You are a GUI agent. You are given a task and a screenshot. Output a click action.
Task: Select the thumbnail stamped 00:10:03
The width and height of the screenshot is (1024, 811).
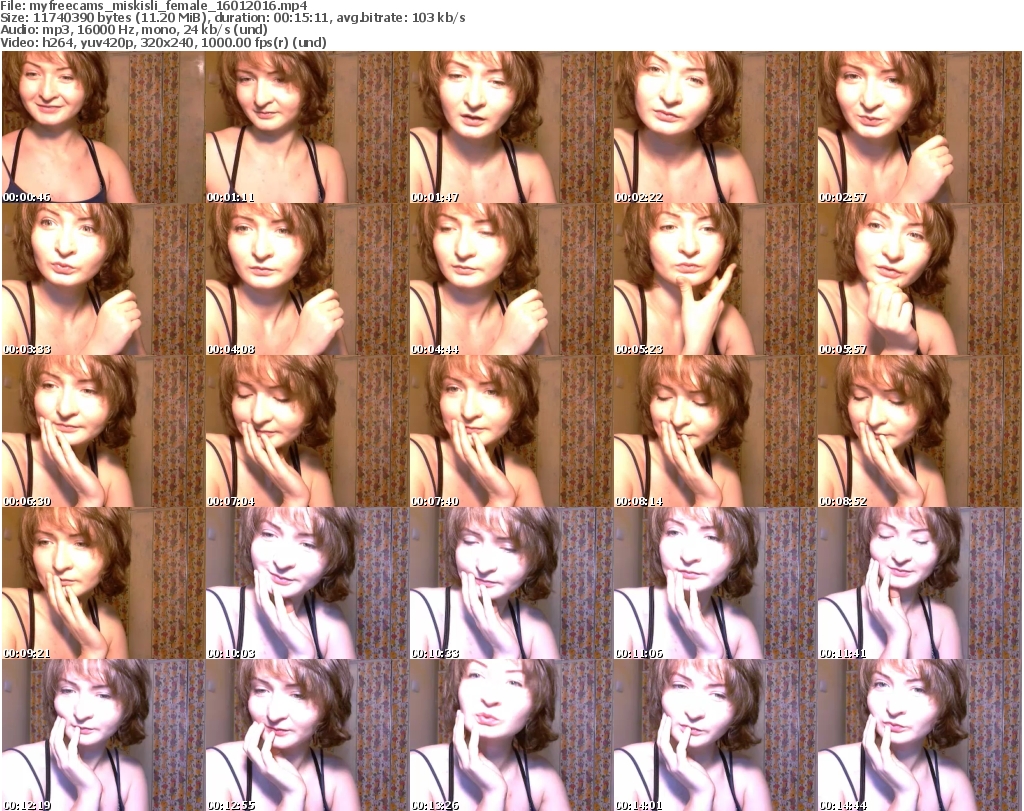307,584
